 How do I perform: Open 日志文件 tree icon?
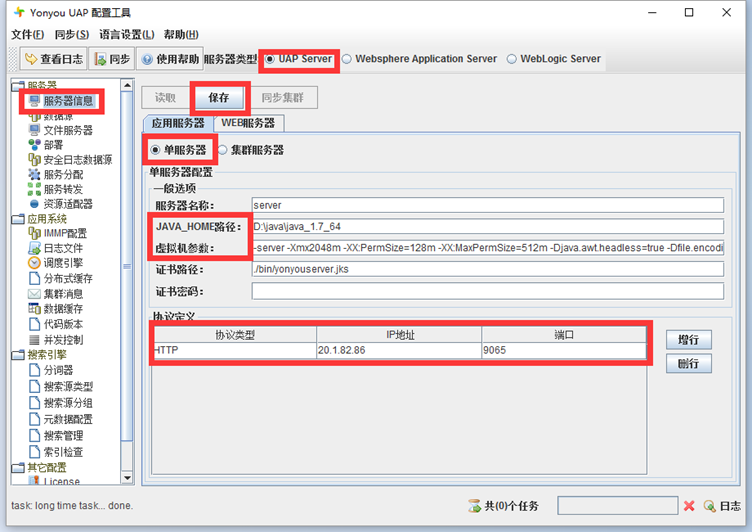click(35, 248)
